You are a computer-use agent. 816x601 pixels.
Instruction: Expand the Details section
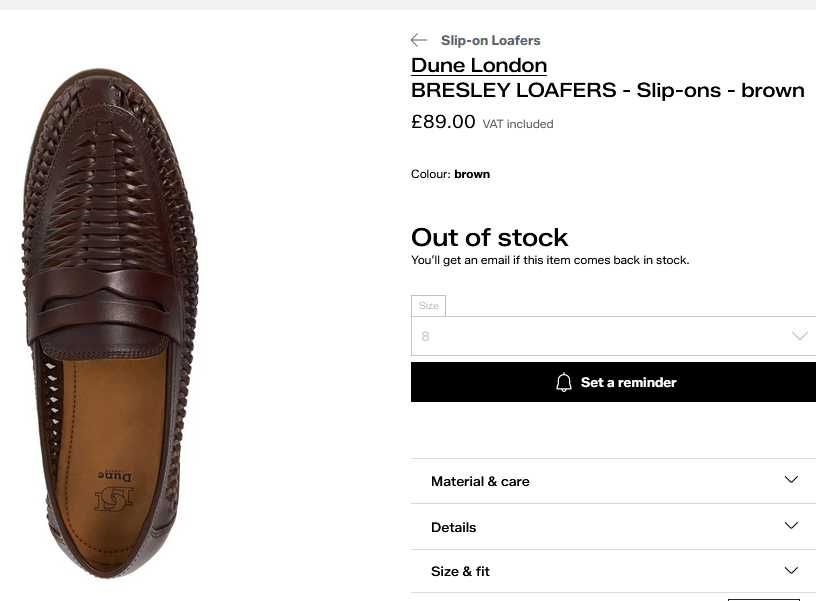[x=613, y=527]
